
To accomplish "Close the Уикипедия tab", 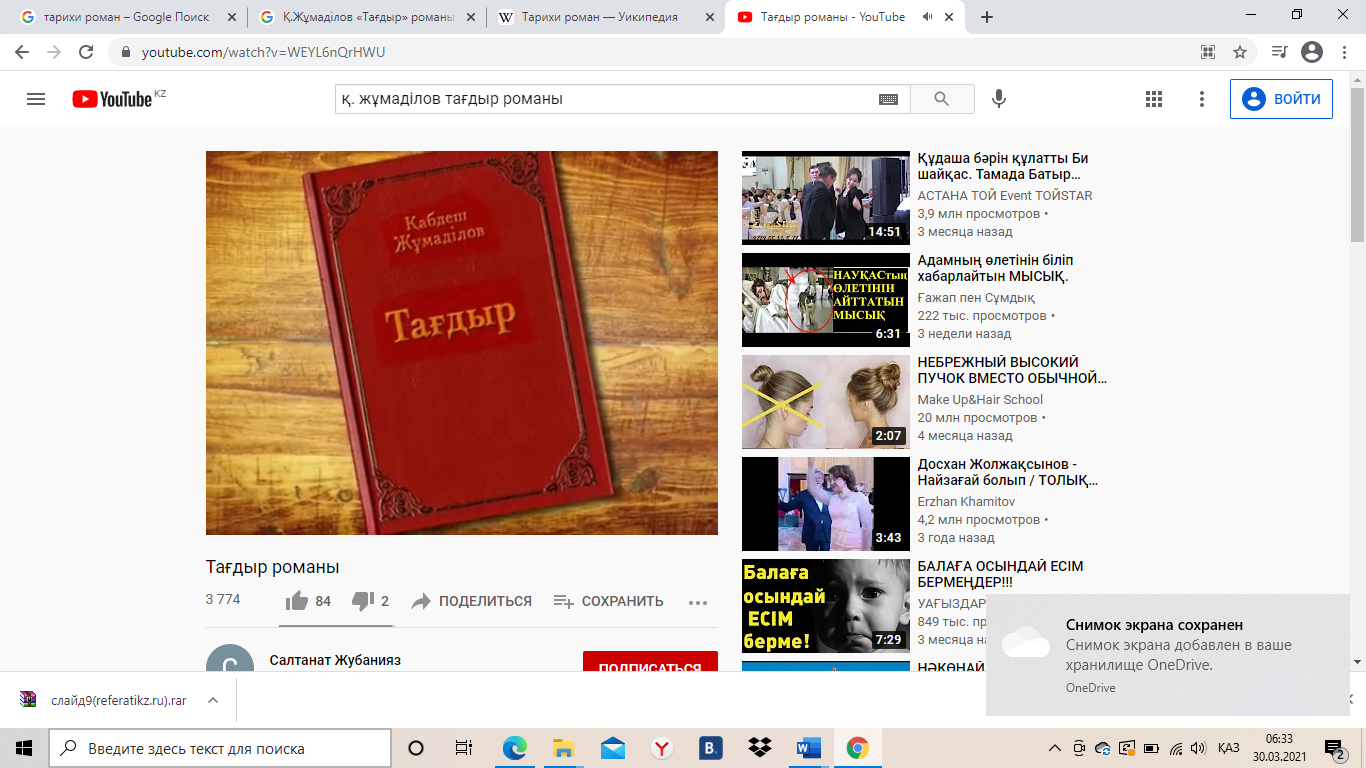I will pos(709,17).
